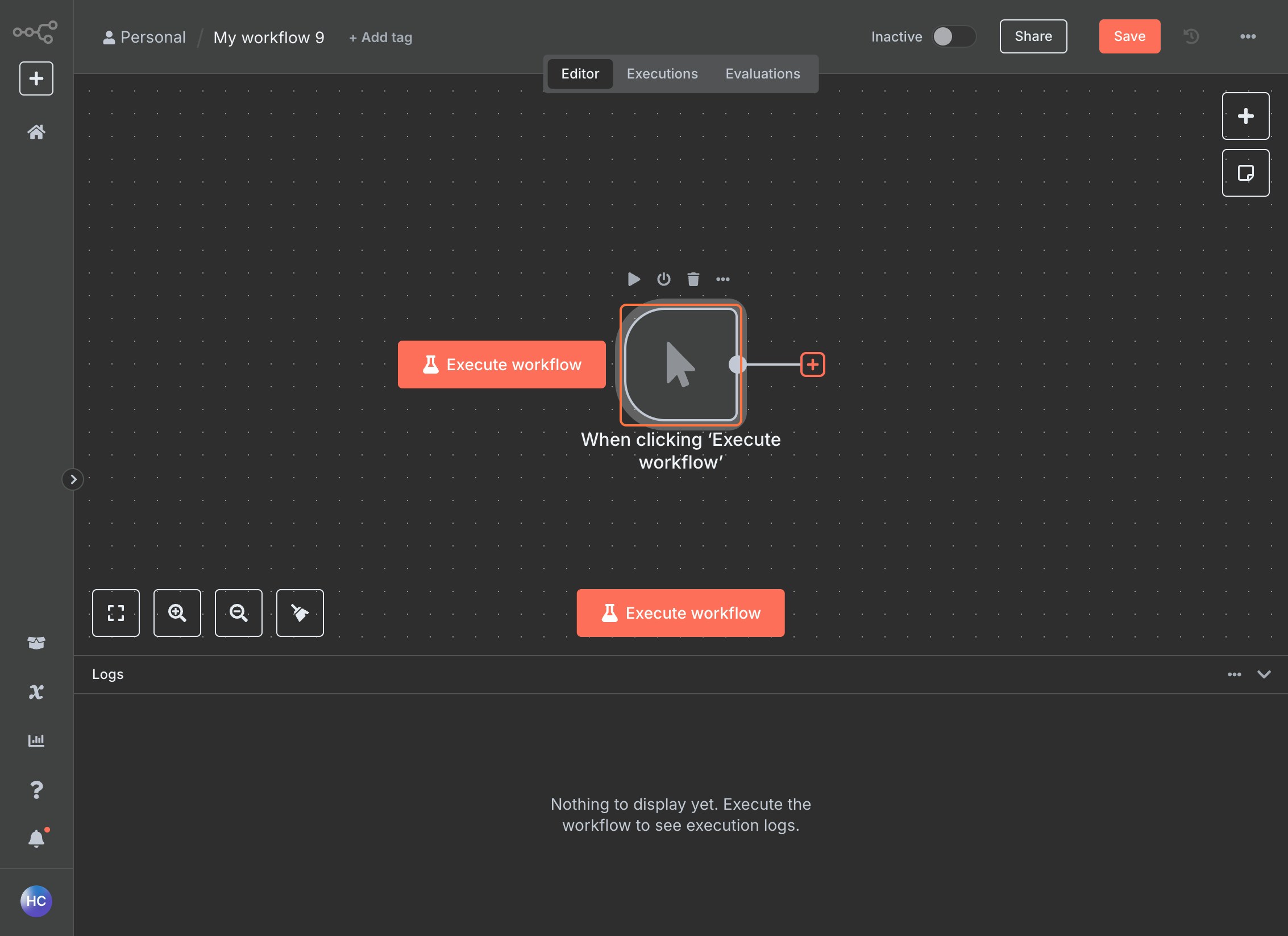Click the Share button
Viewport: 1288px width, 936px height.
[x=1033, y=37]
